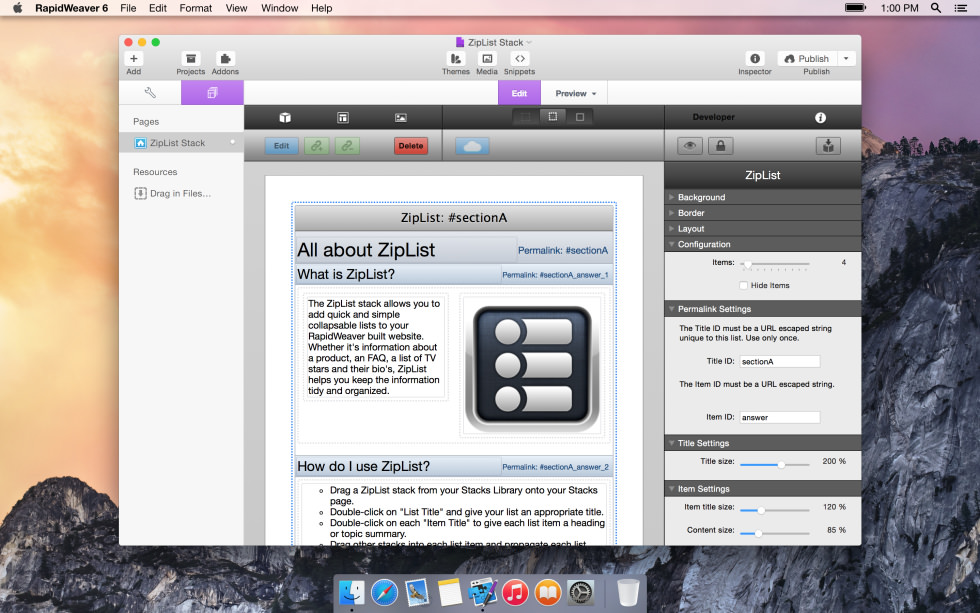The width and height of the screenshot is (980, 613).
Task: Open the templates layout icon
Action: (342, 117)
